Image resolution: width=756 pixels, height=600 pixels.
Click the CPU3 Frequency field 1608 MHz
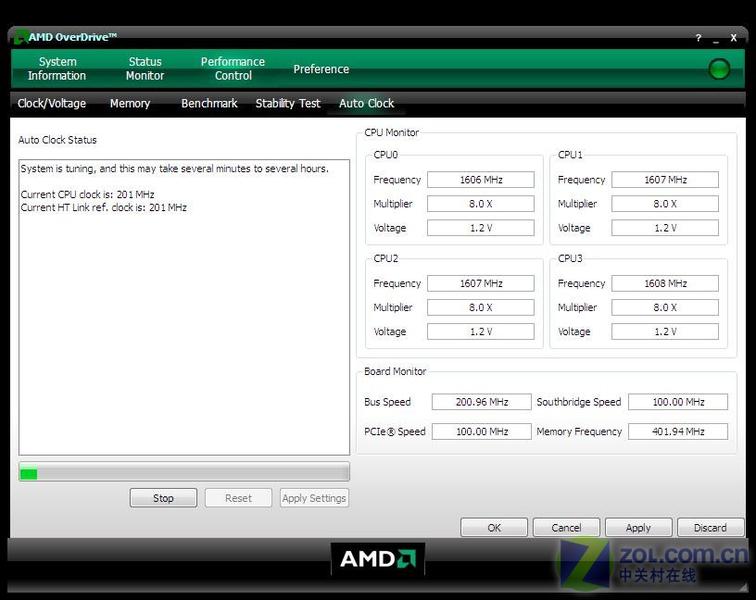coord(665,283)
